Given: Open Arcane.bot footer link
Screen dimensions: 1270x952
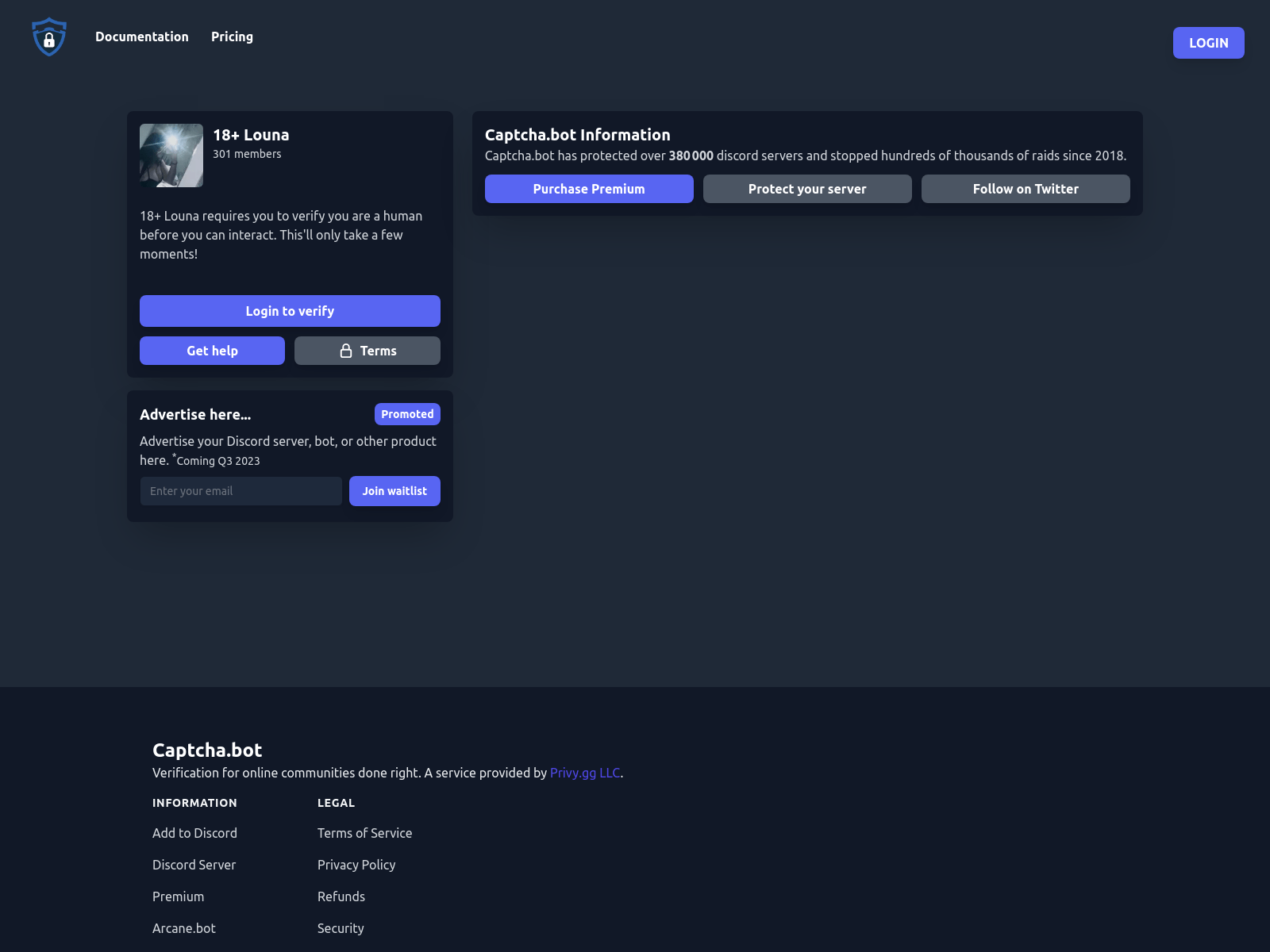Looking at the screenshot, I should tap(184, 928).
